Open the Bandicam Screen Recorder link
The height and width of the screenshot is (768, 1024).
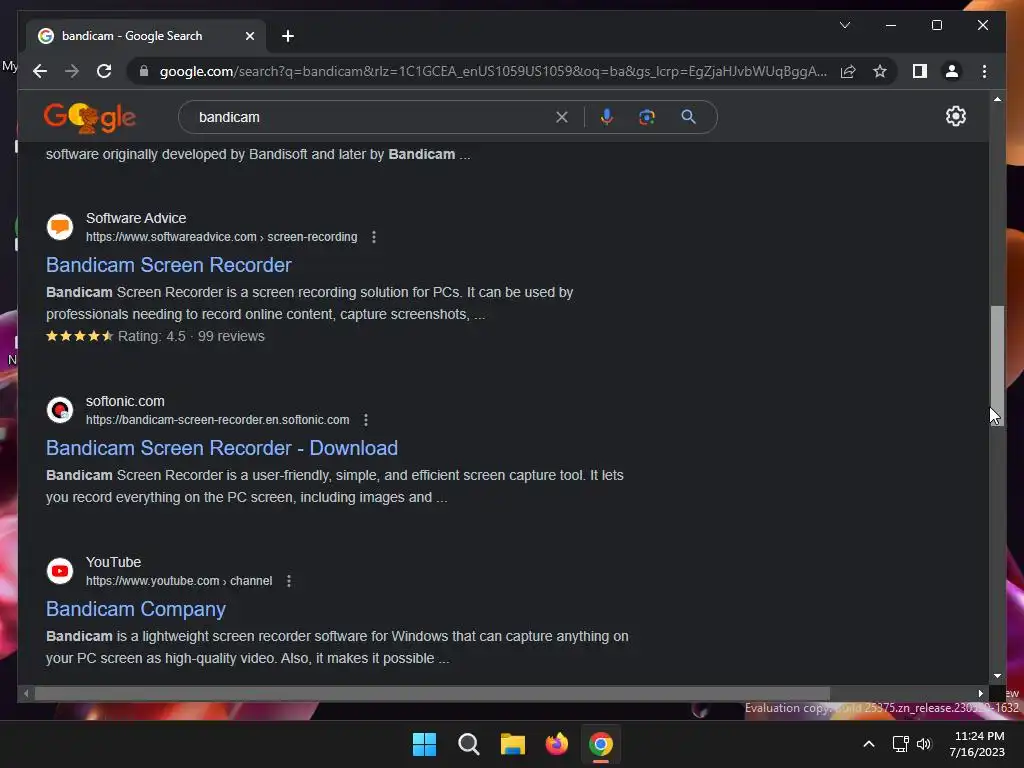pos(168,265)
